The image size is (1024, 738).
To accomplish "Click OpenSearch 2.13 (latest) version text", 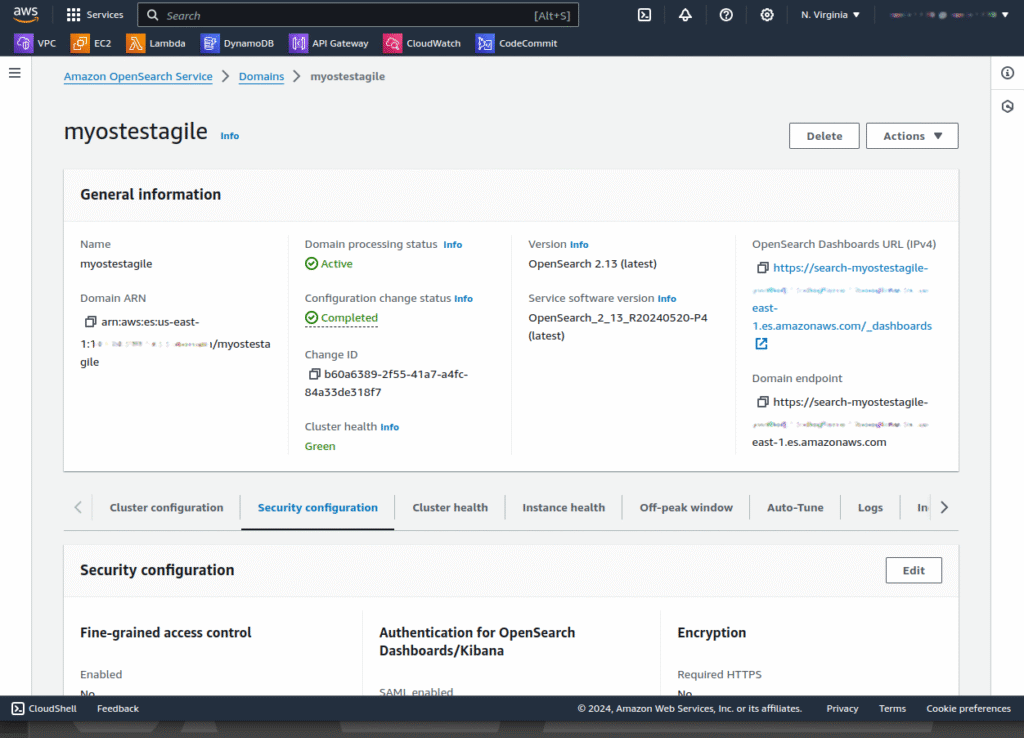I will [x=592, y=264].
